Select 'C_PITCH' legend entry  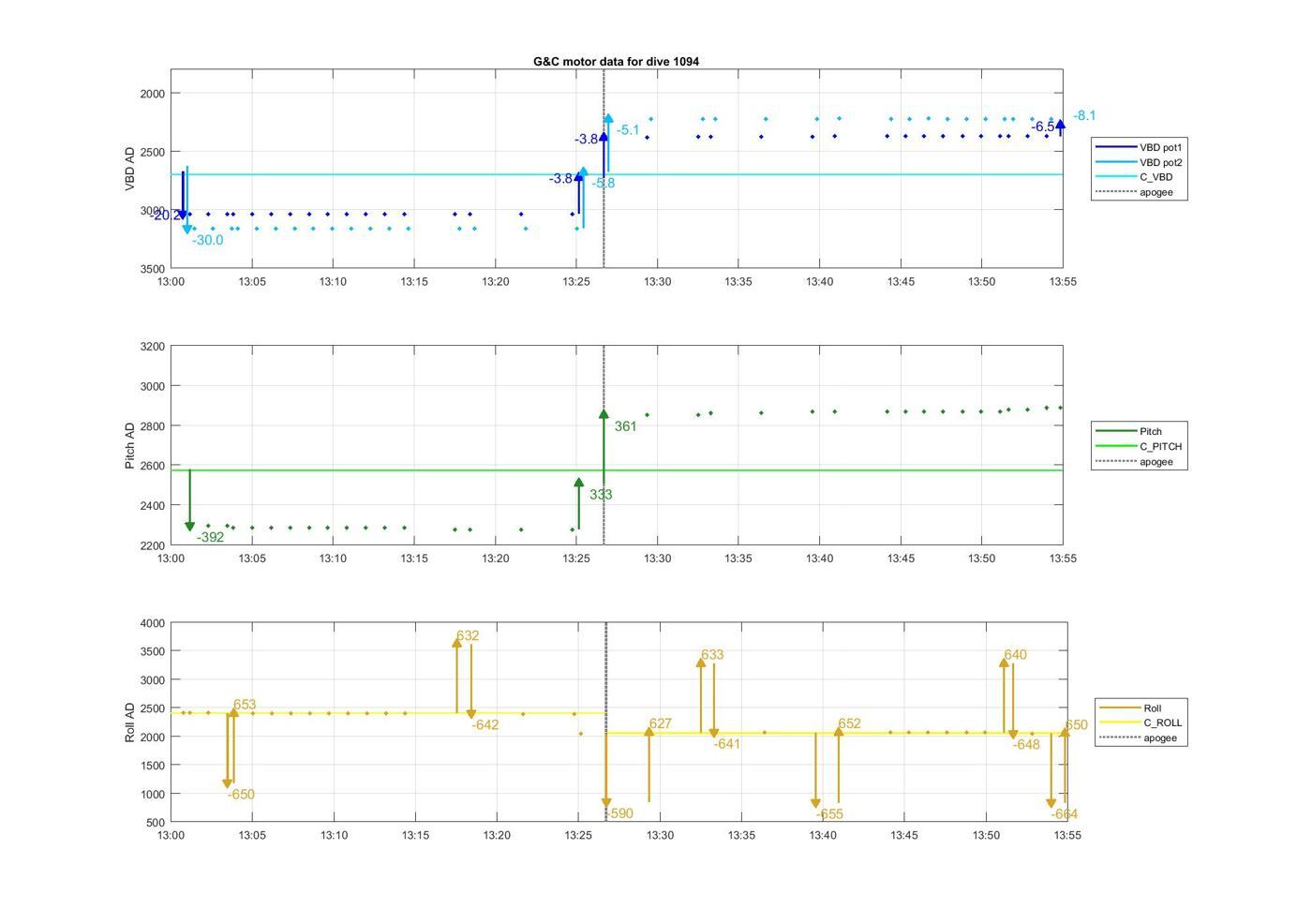pos(1140,446)
